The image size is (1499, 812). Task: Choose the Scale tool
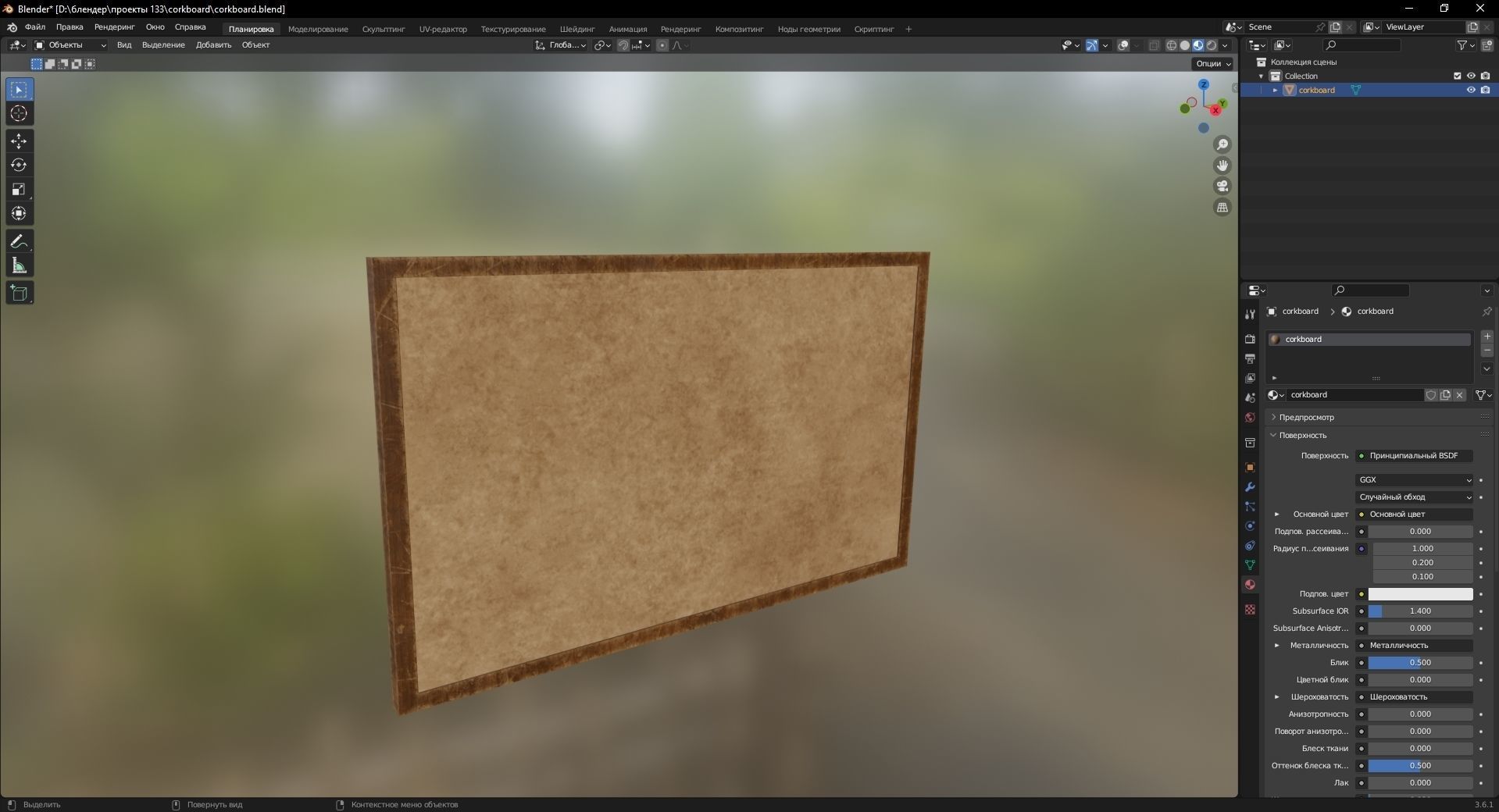click(20, 190)
